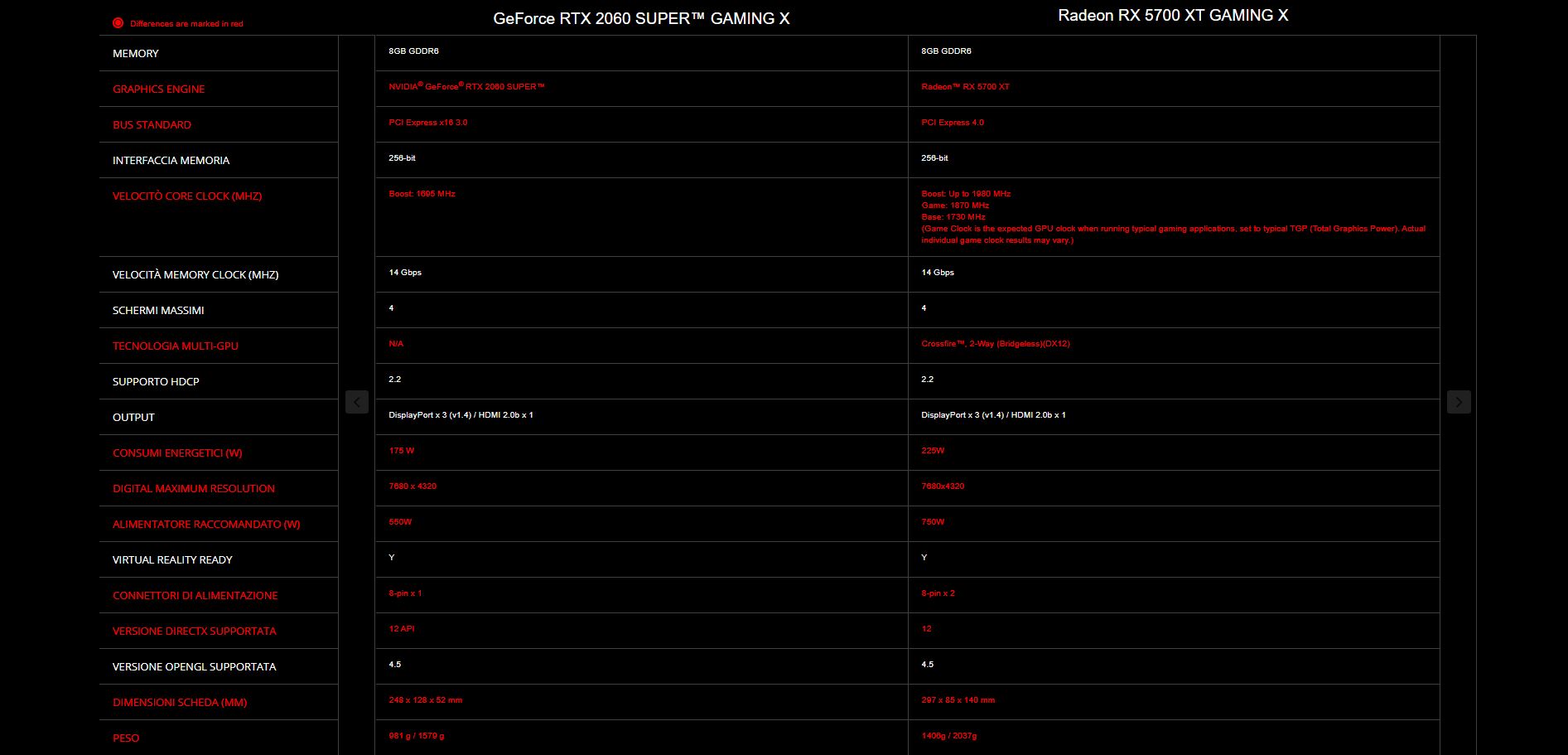Select ALIMENTATORE RACCOMANDATO (W) label
This screenshot has width=1568, height=755.
[x=206, y=524]
